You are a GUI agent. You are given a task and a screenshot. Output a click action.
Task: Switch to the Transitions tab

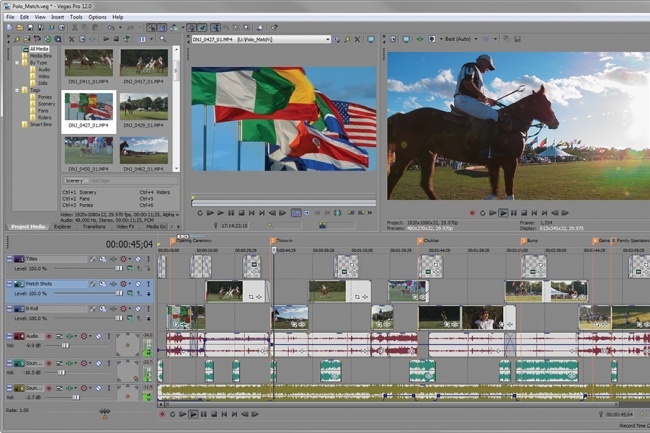click(x=94, y=227)
